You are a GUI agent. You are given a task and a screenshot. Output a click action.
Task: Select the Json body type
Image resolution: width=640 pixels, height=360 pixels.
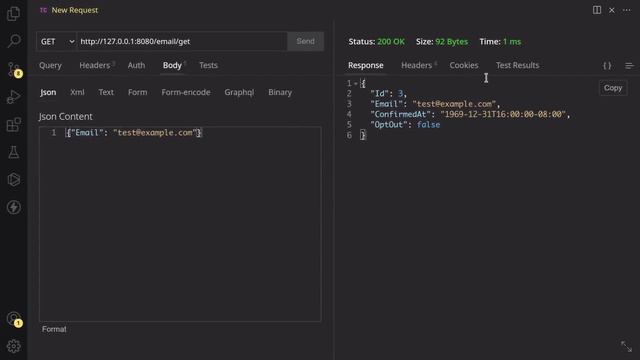point(48,92)
